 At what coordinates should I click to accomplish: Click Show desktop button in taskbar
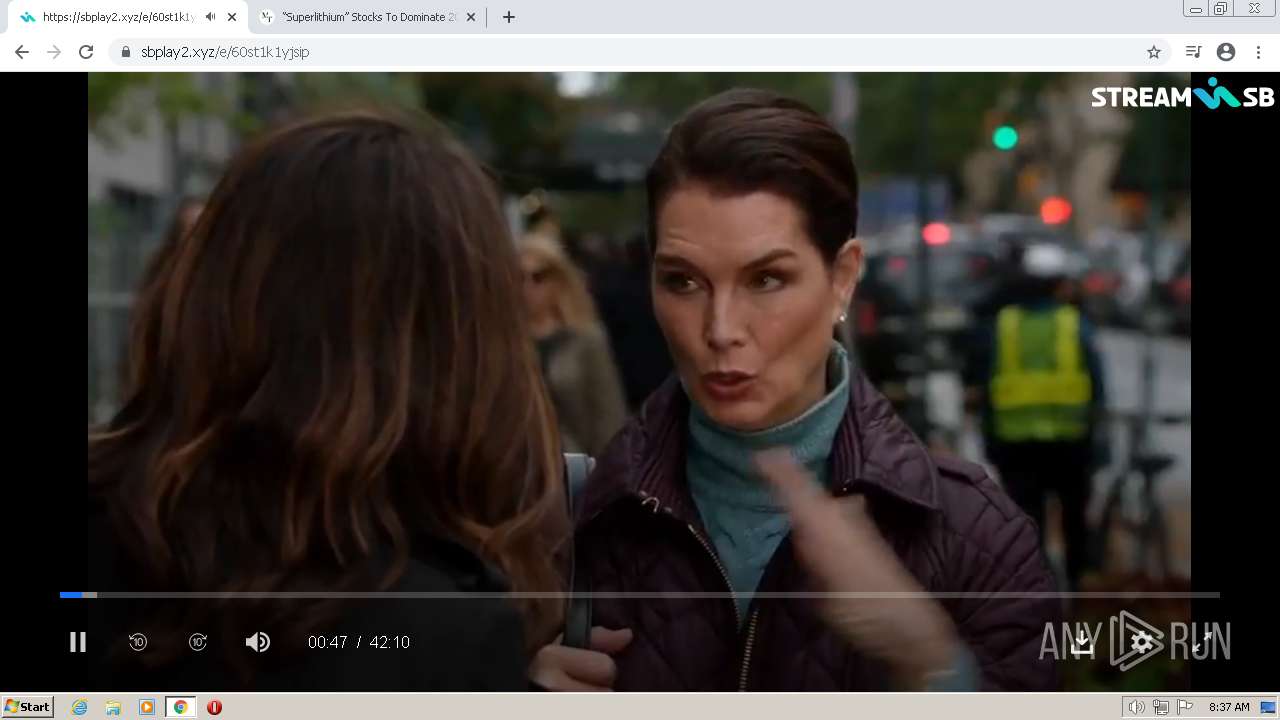tap(1268, 707)
